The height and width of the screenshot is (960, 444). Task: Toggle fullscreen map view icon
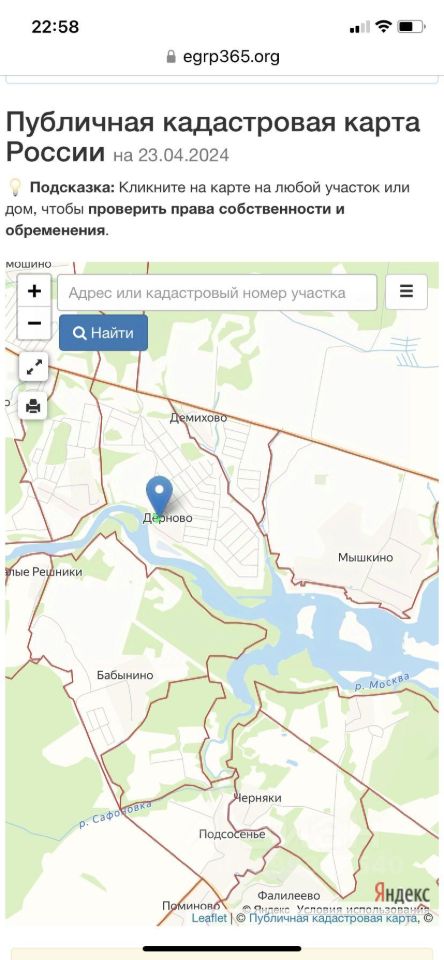coord(34,367)
